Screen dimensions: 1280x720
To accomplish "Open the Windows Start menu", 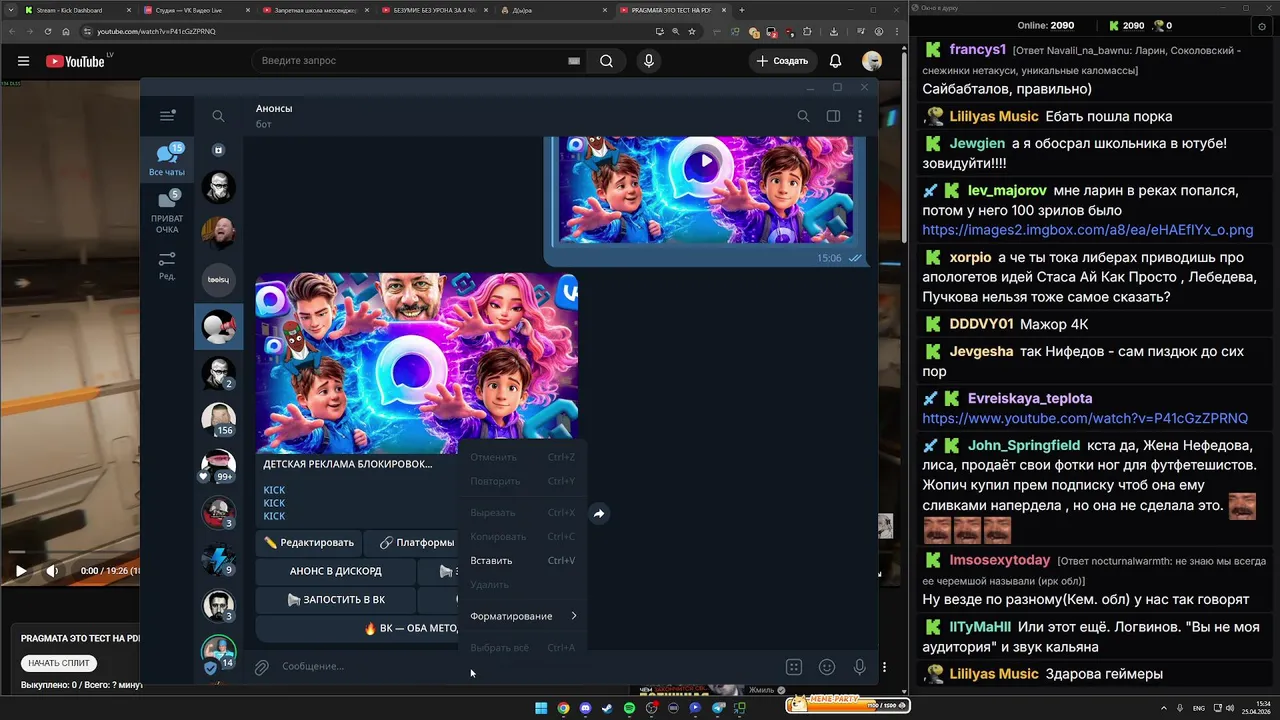I will point(541,708).
